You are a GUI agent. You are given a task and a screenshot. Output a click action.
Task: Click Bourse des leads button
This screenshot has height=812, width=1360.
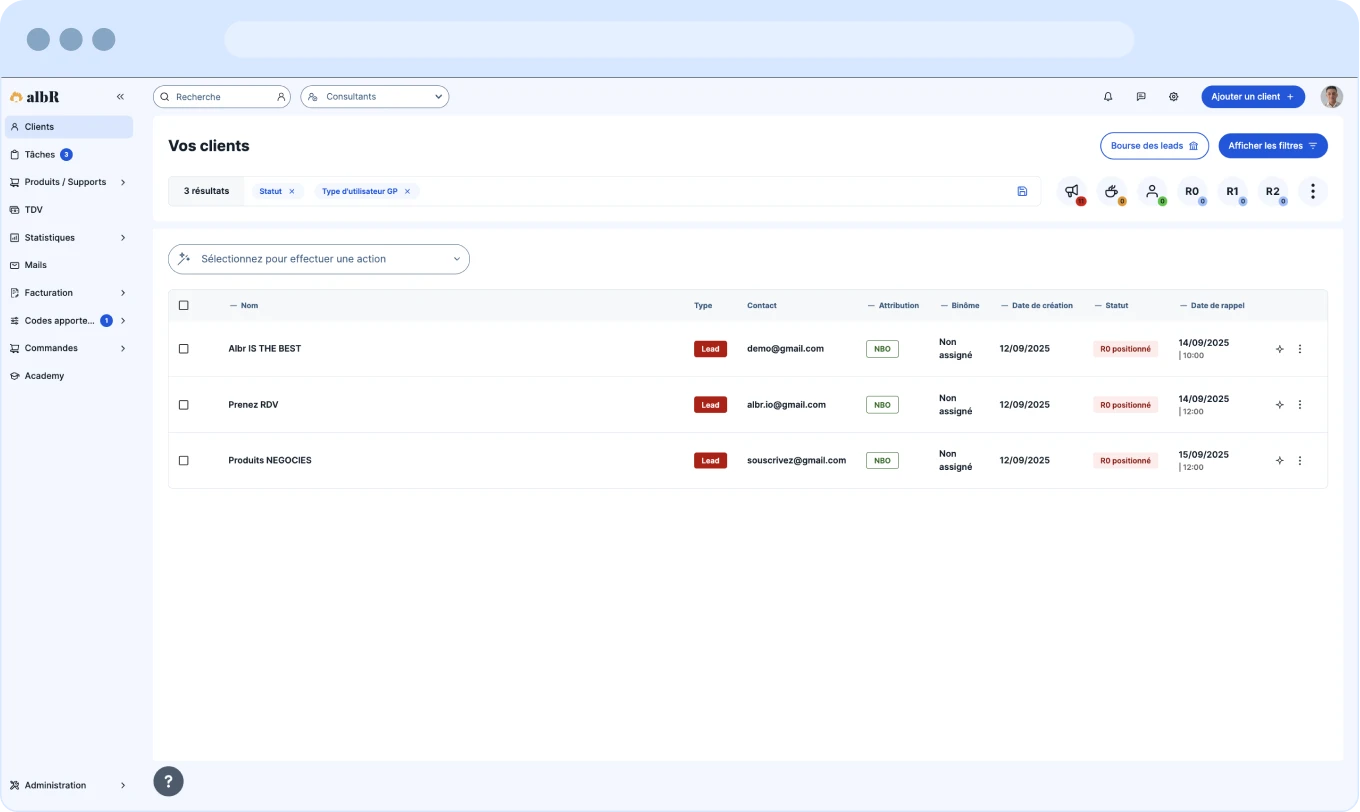[x=1154, y=146]
